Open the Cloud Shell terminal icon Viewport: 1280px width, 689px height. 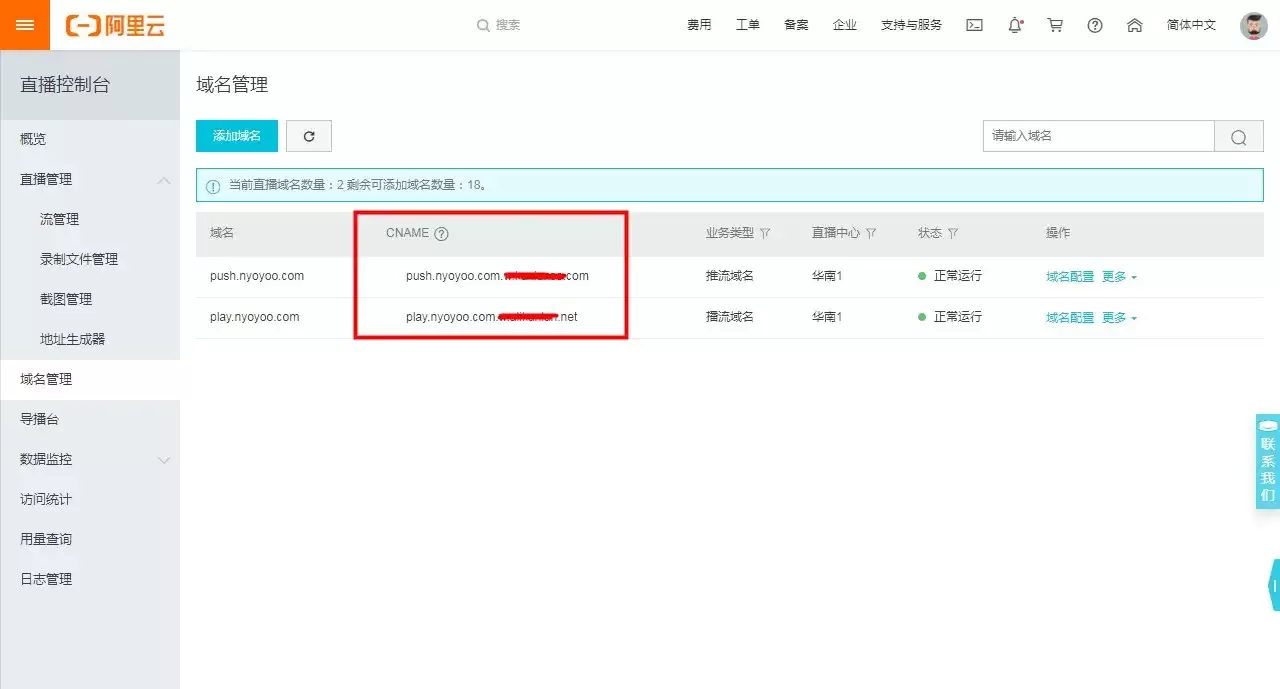[974, 25]
